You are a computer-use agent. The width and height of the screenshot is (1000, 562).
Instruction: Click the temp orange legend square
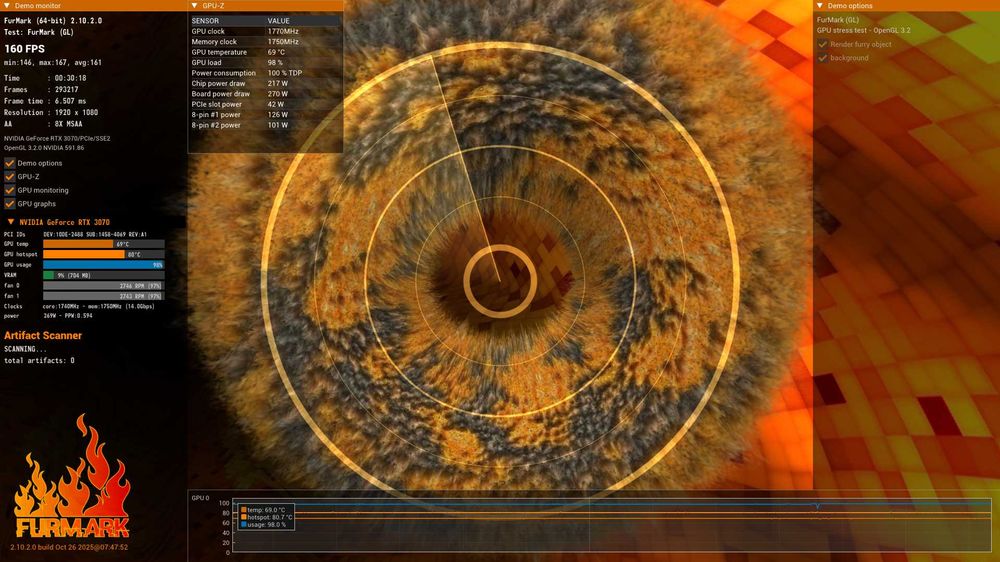point(244,510)
